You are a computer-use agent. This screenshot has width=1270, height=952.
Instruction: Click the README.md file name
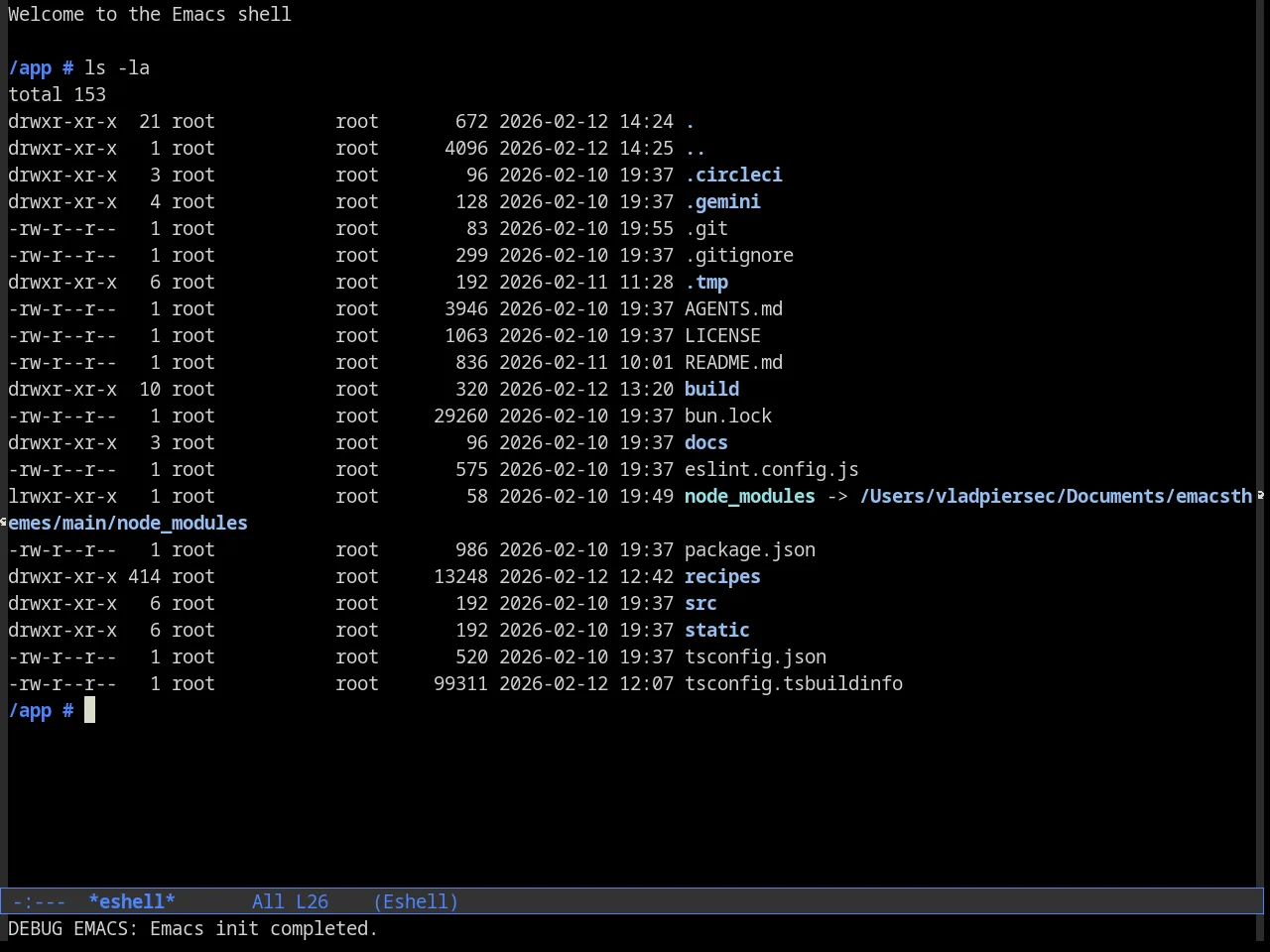733,362
